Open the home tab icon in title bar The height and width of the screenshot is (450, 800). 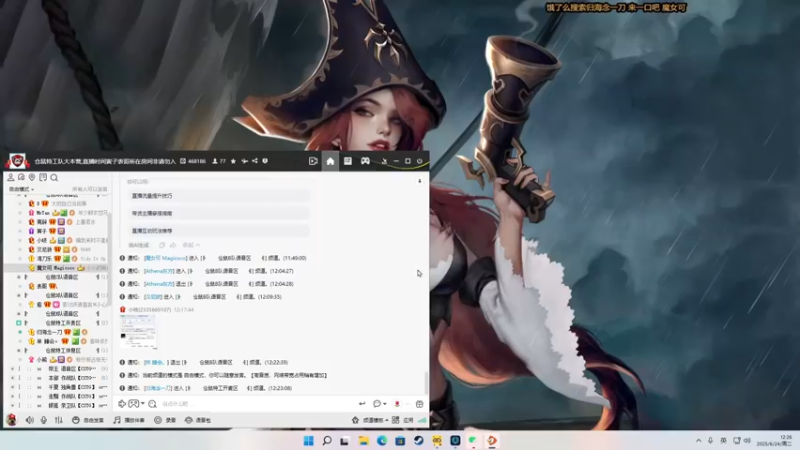[x=330, y=161]
